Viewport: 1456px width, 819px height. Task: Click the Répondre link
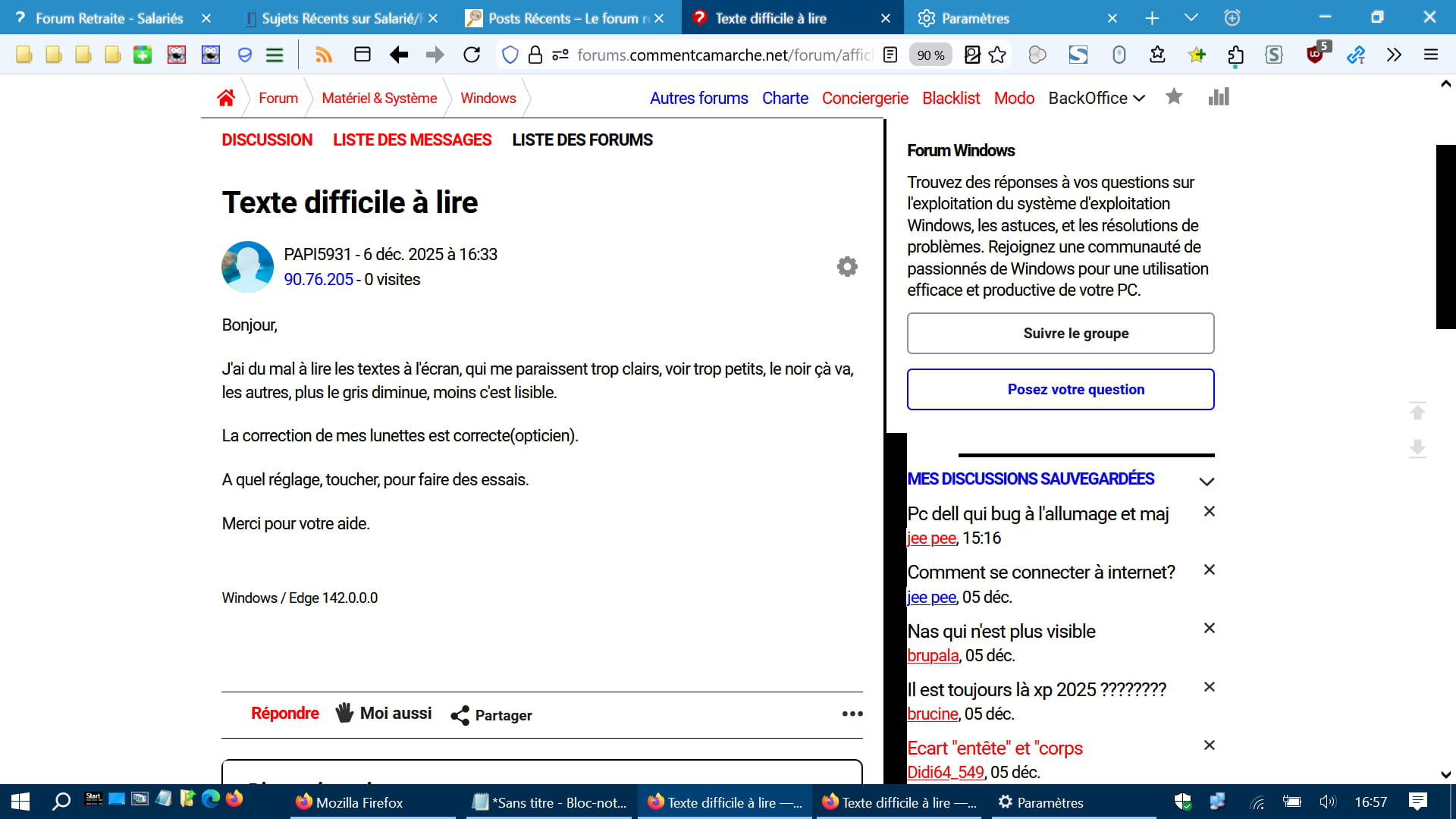click(x=284, y=714)
